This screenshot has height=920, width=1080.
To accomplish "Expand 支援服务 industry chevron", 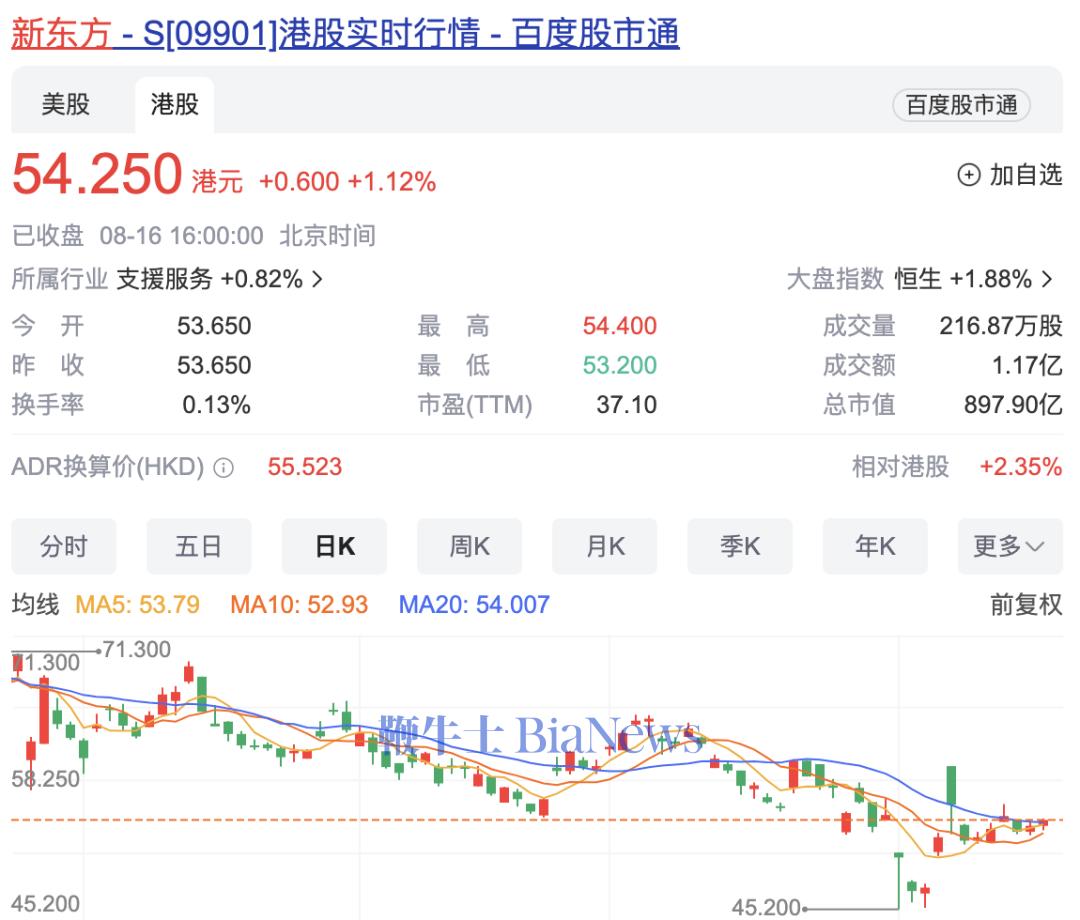I will (317, 279).
